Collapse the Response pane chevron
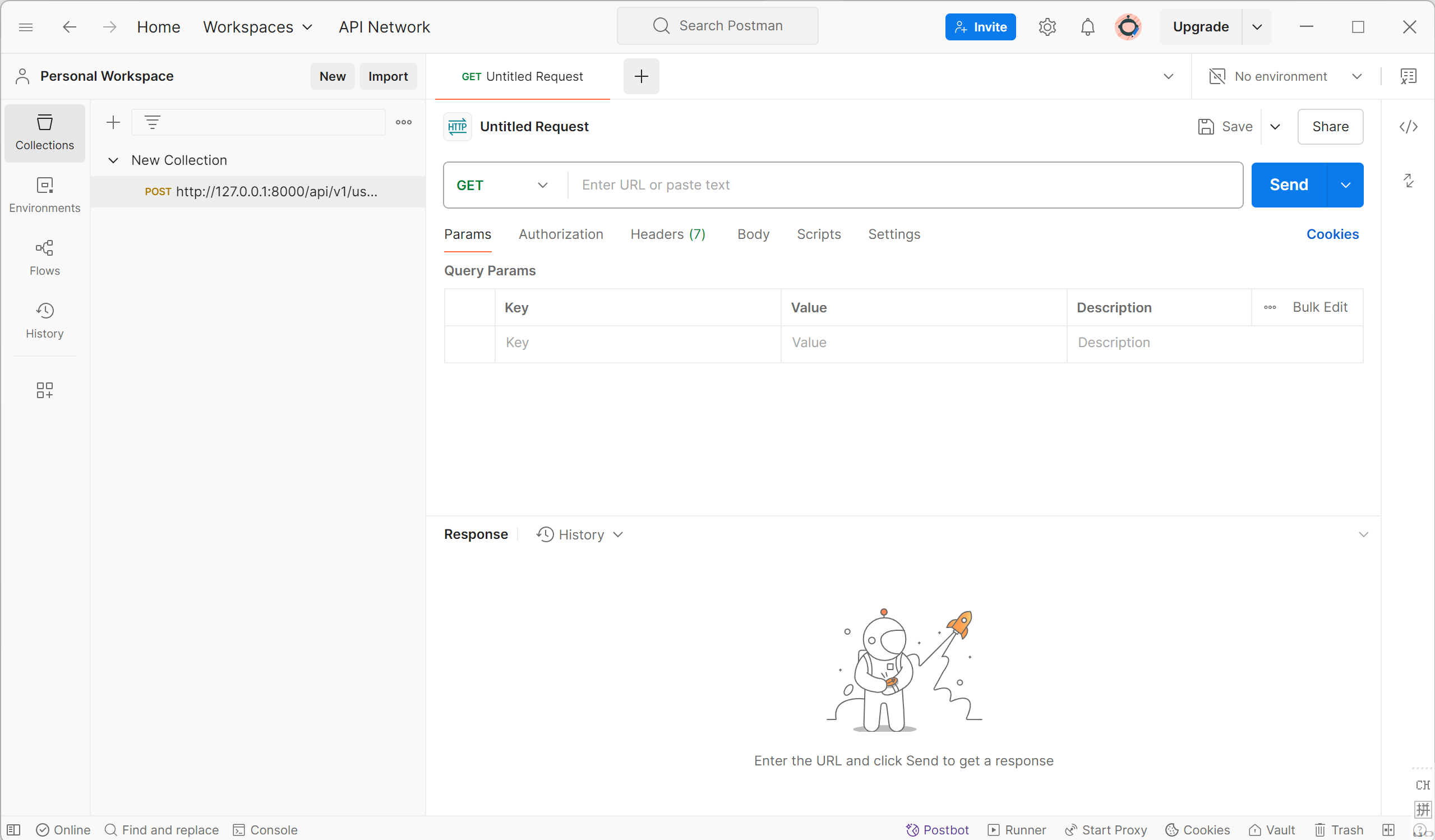1435x840 pixels. pos(1363,534)
